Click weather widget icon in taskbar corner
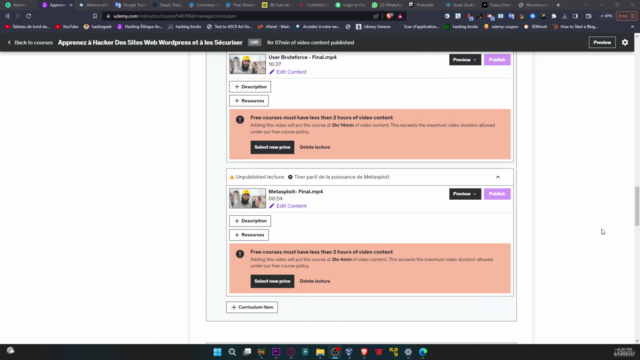Screen dimensions: 640x360 [x=11, y=351]
